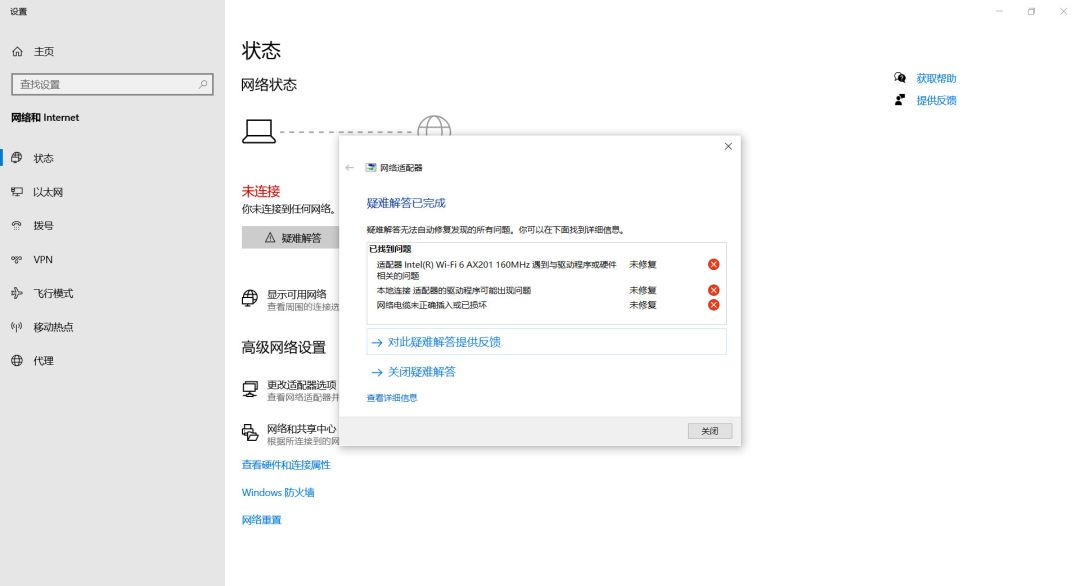The image size is (1080, 586).
Task: Click the 关闭 button in dialog
Action: click(x=709, y=431)
